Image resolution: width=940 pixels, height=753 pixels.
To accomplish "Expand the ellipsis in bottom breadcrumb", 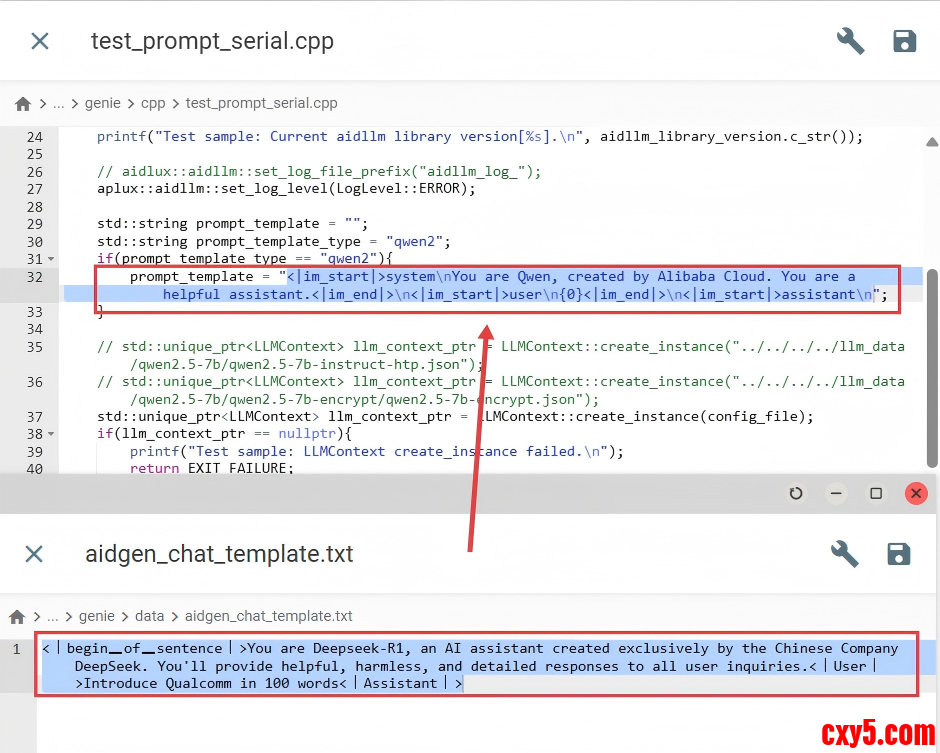I will coord(54,617).
